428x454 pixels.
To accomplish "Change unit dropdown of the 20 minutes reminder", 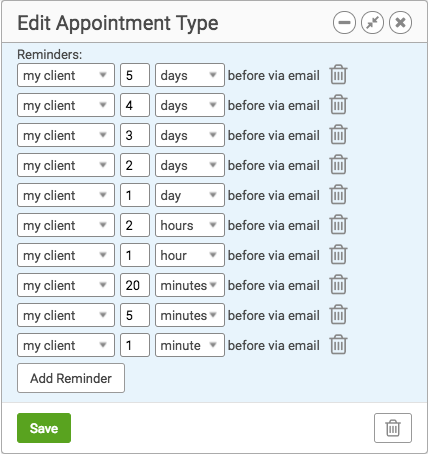I will click(x=190, y=285).
